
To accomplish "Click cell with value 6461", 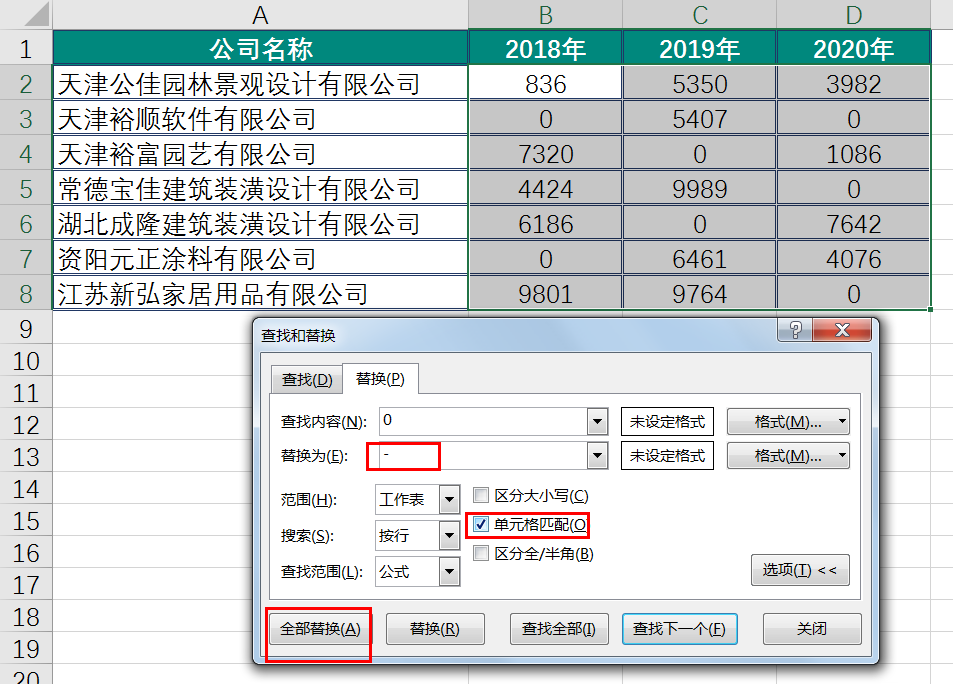I will 700,259.
